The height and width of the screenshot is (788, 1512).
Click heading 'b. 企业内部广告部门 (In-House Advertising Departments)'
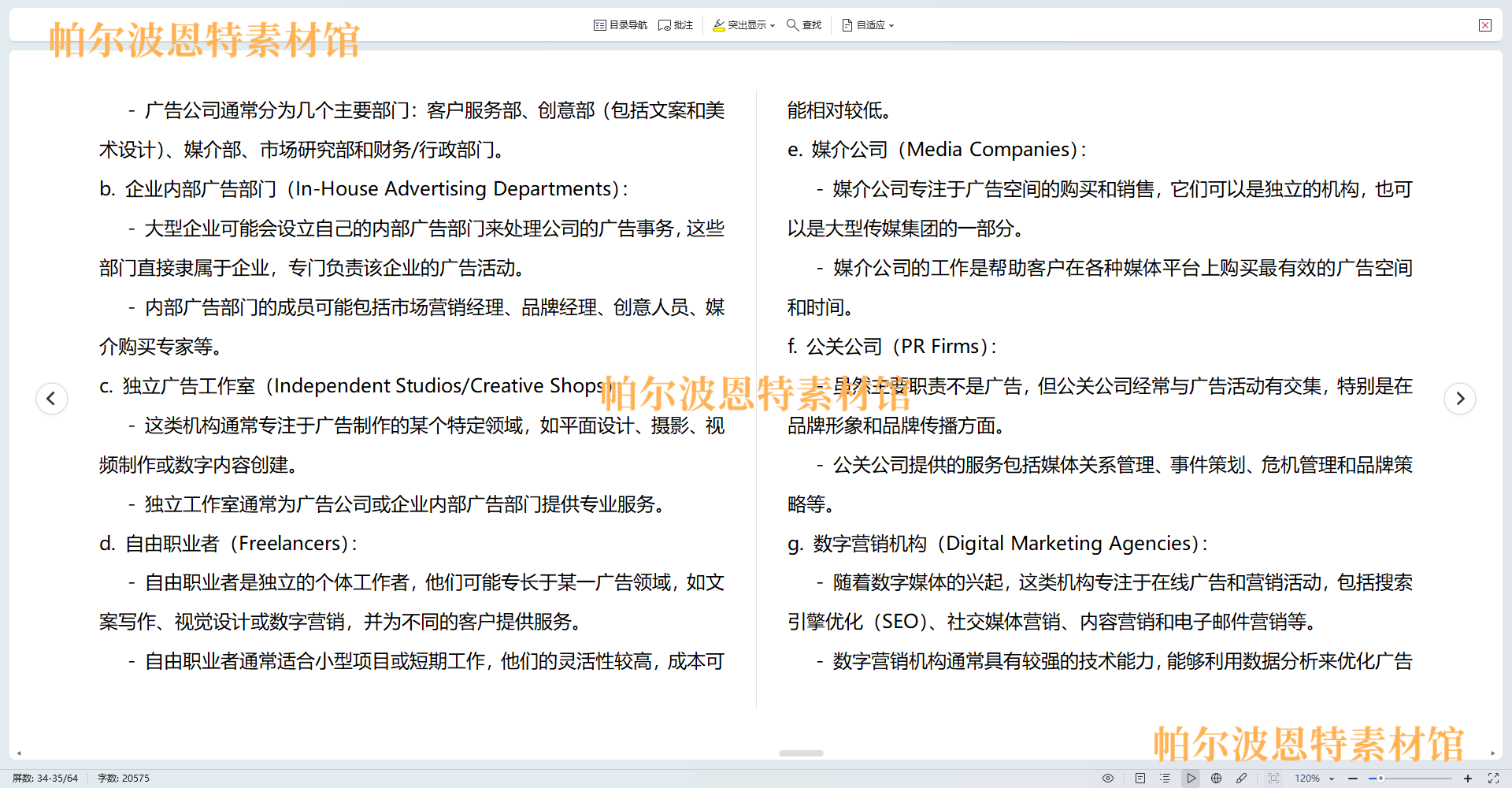pos(364,189)
